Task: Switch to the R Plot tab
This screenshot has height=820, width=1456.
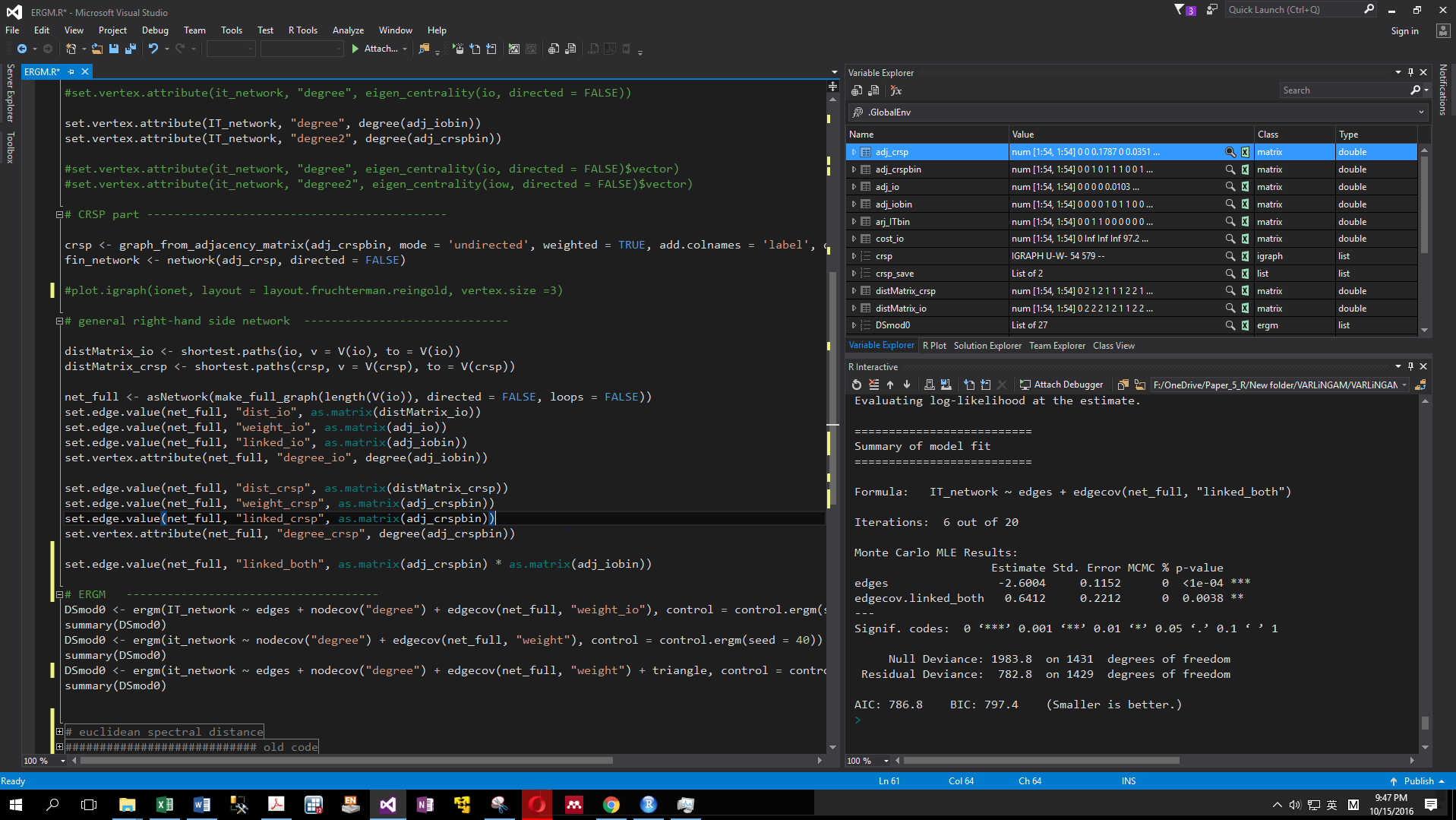Action: click(x=934, y=346)
